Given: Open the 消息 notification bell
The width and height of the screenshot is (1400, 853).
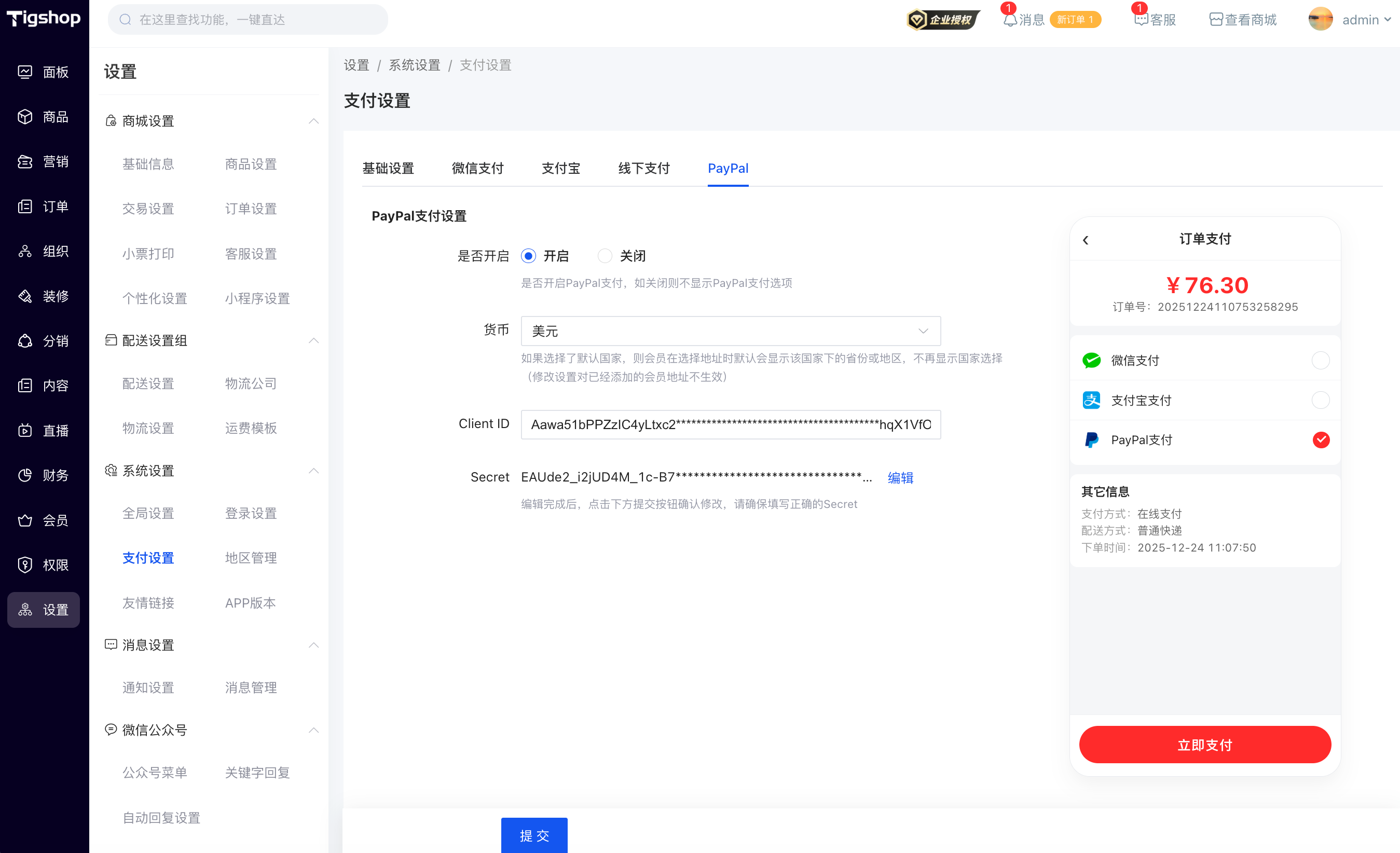Looking at the screenshot, I should pyautogui.click(x=1010, y=20).
